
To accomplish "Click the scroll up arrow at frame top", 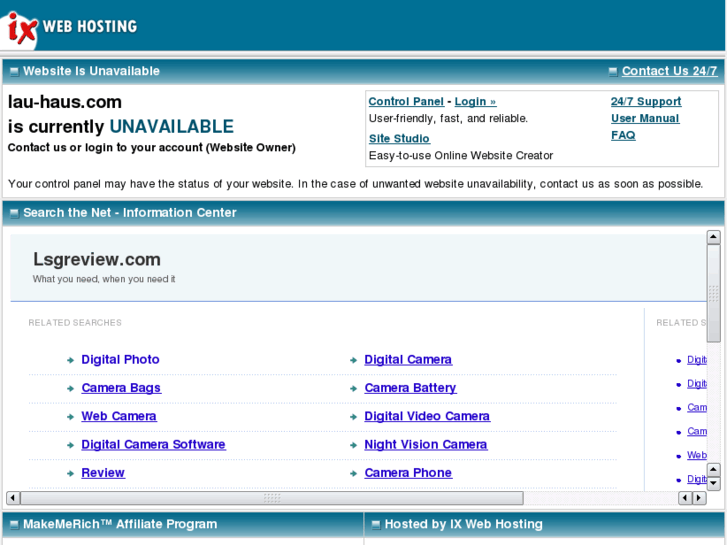I will [x=713, y=237].
